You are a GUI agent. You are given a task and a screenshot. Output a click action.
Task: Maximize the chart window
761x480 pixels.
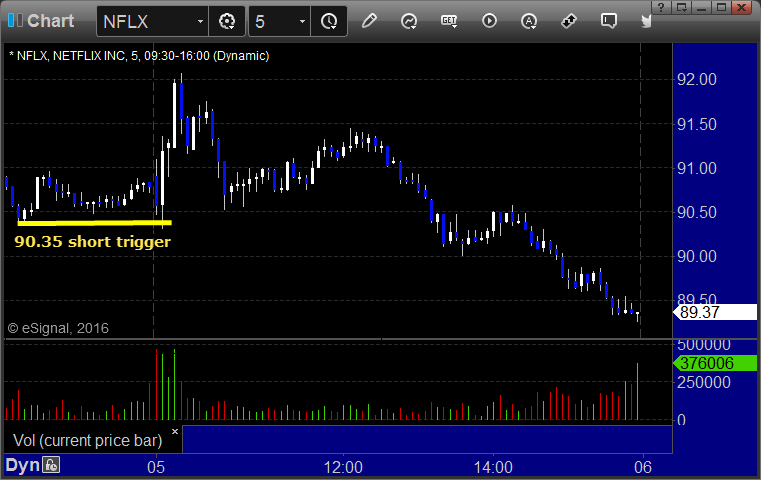(x=722, y=7)
